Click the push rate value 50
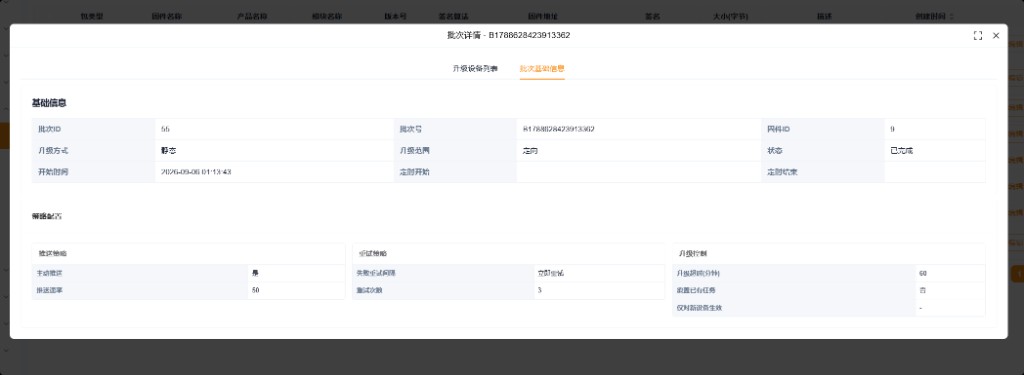The height and width of the screenshot is (375, 1024). pyautogui.click(x=255, y=290)
